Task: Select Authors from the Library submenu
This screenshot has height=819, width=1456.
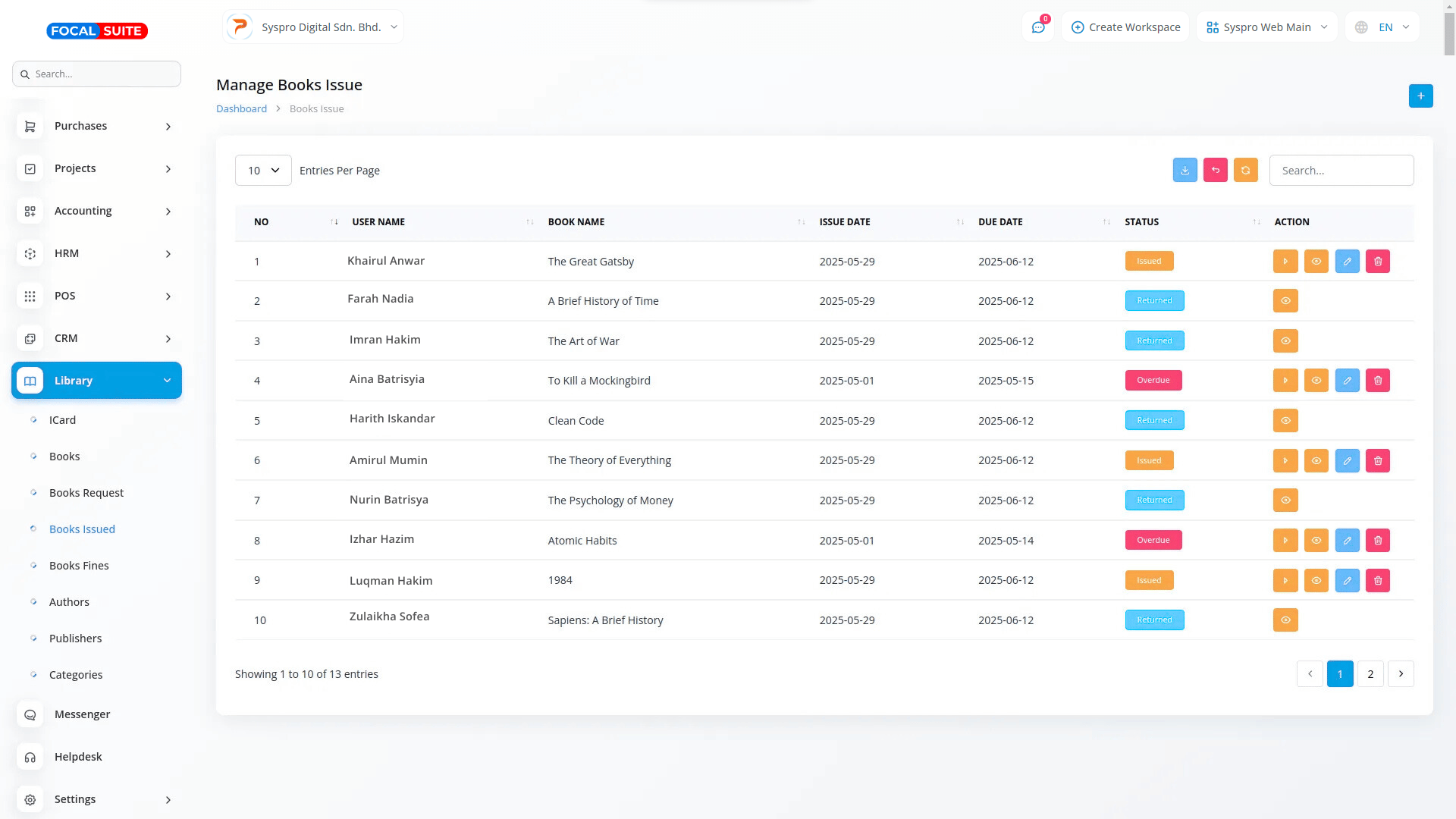Action: point(69,602)
